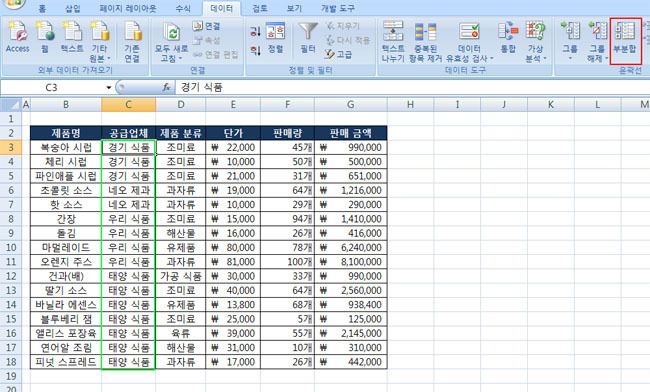This screenshot has width=650, height=392.
Task: Click header cell 공급업체
Action: pyautogui.click(x=129, y=133)
